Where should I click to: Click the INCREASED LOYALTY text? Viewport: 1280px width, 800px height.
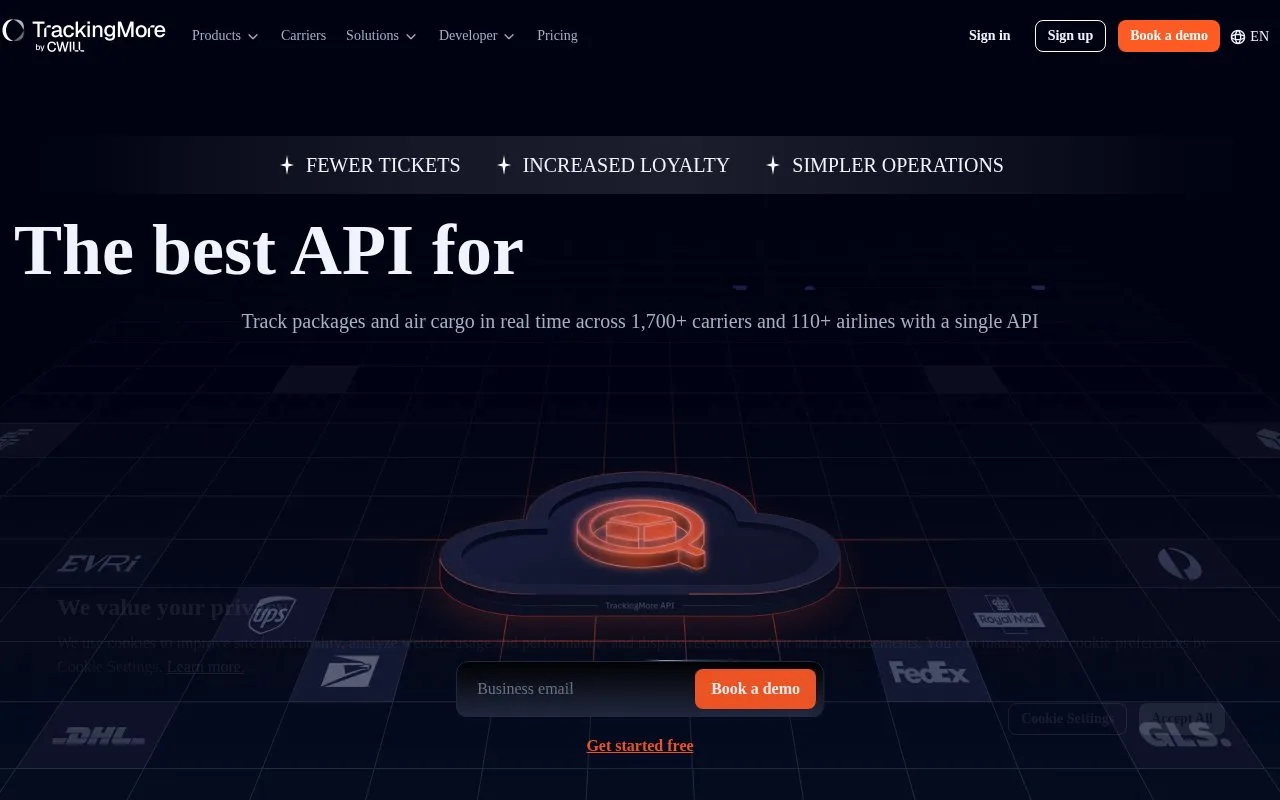(626, 166)
